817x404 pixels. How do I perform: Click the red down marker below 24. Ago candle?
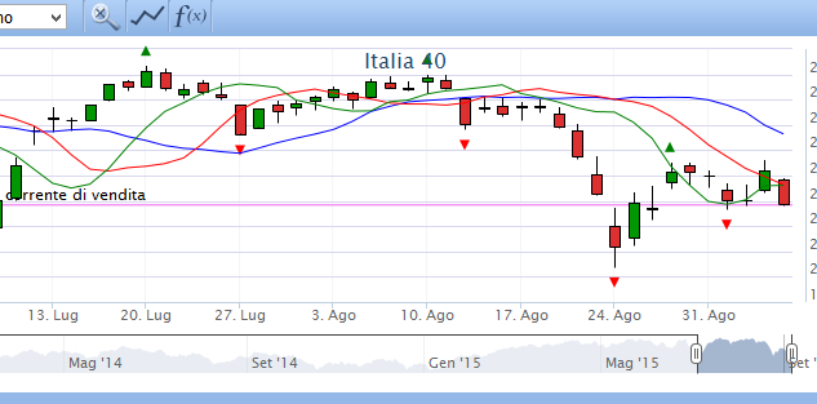pyautogui.click(x=614, y=282)
